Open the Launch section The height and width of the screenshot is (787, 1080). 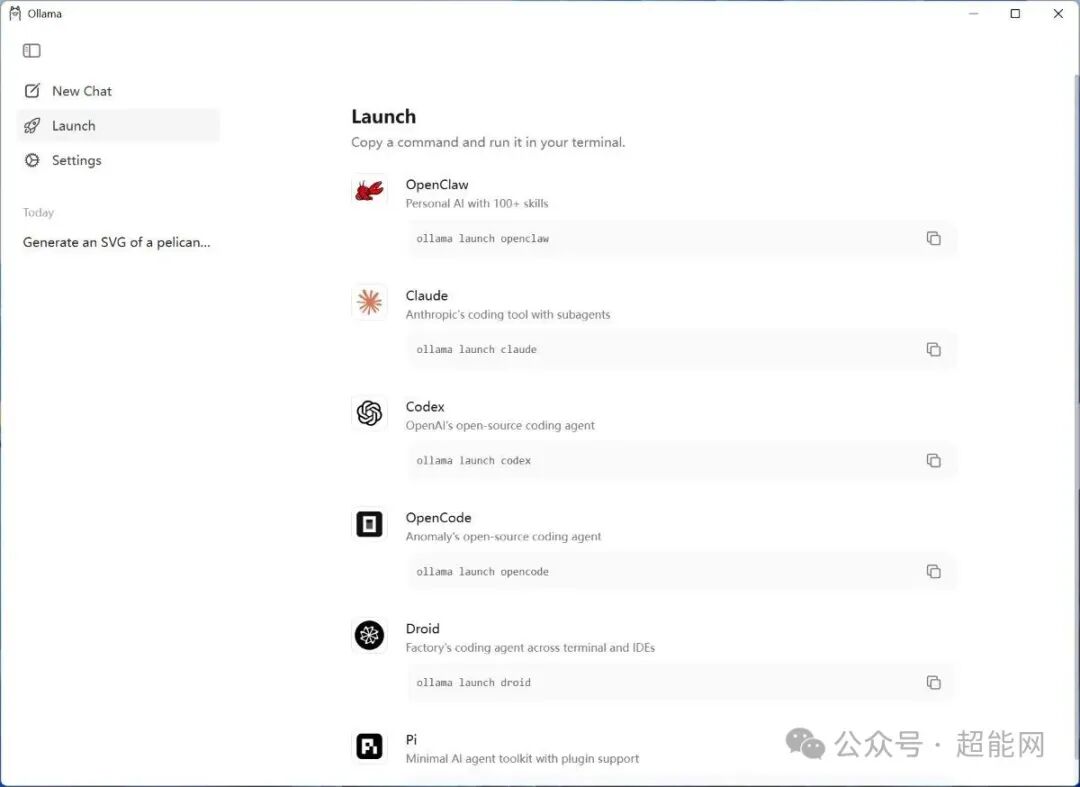[74, 125]
